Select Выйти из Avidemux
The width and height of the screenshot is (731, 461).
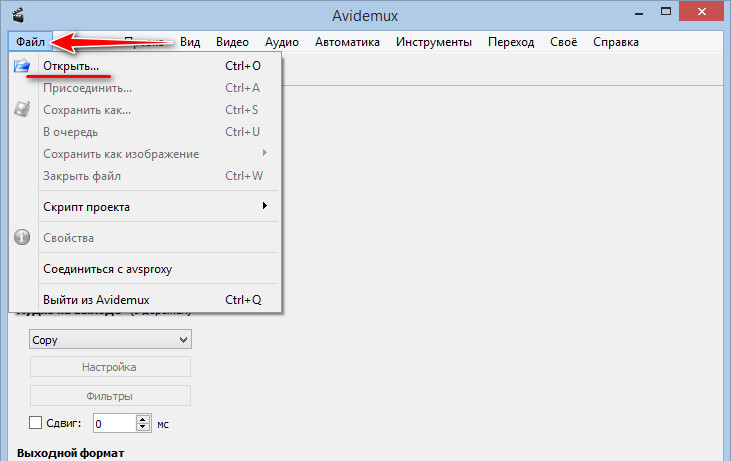[x=145, y=300]
